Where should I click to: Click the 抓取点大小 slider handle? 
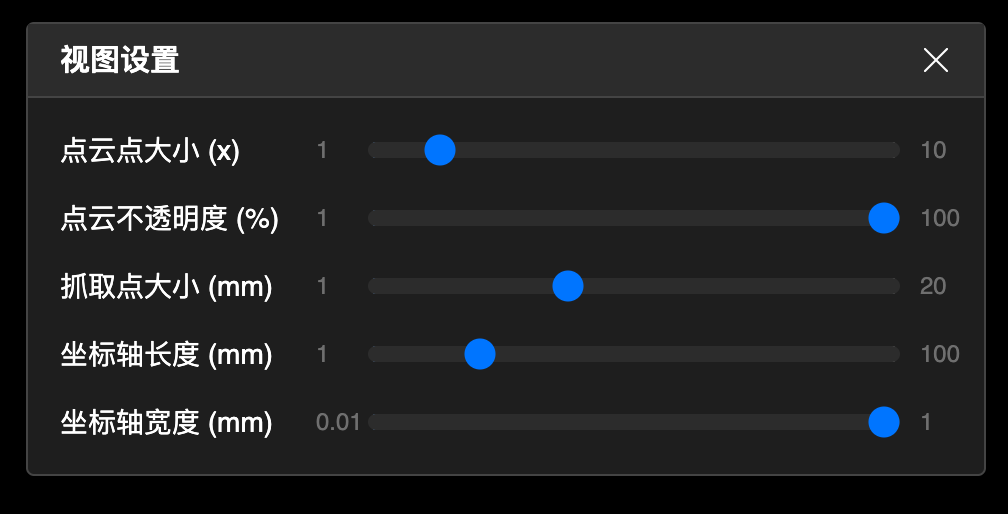click(568, 286)
